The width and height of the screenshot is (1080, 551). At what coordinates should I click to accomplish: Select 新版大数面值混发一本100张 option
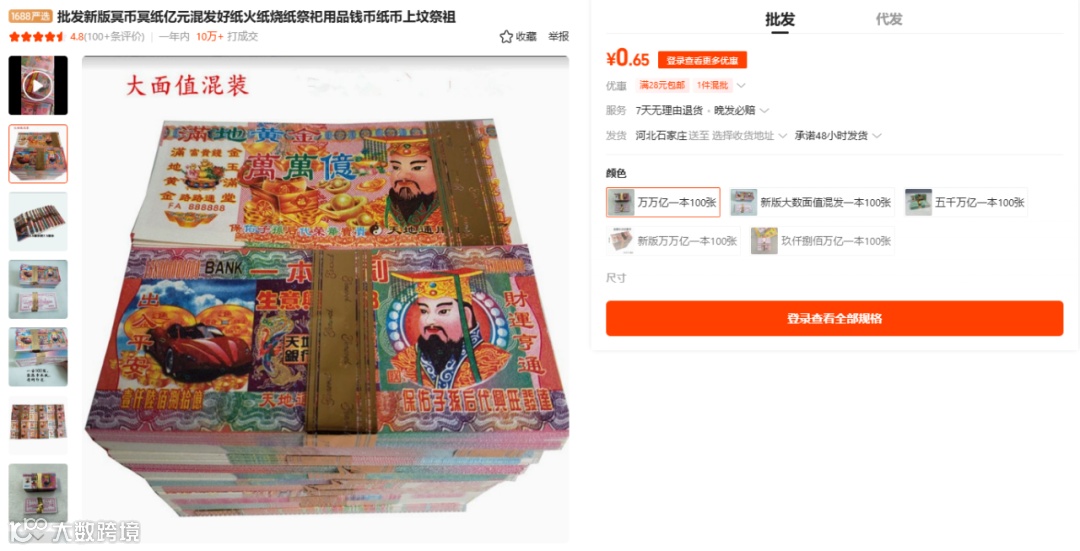[x=812, y=202]
